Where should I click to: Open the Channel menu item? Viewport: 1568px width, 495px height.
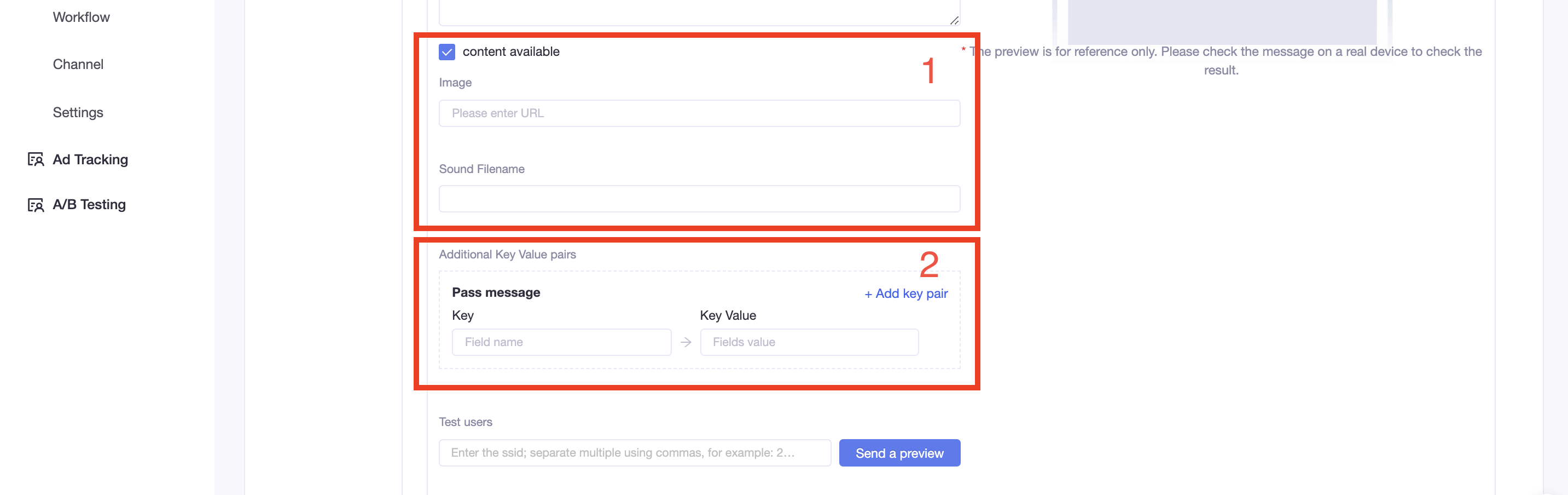click(78, 65)
